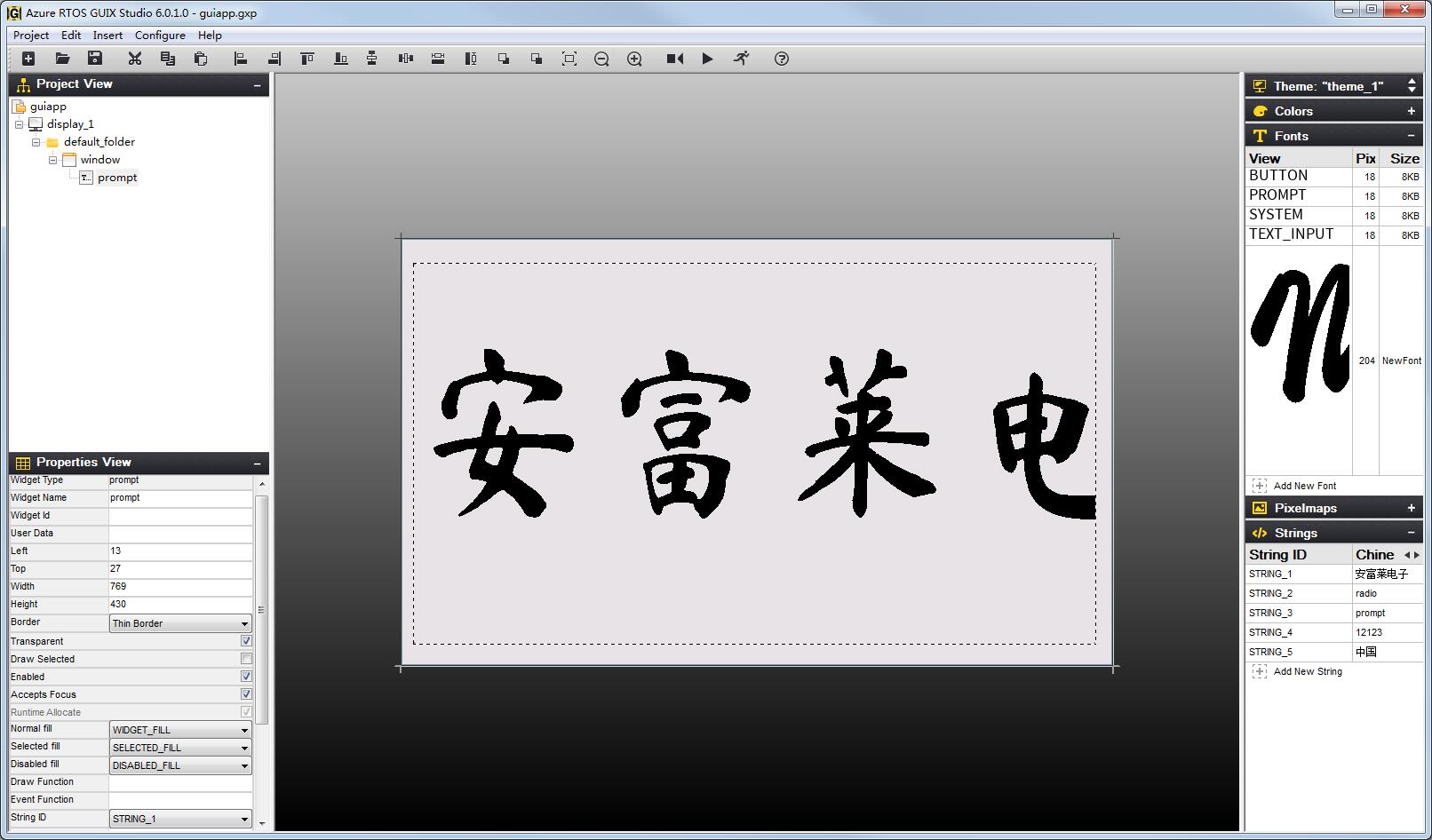Viewport: 1432px width, 840px height.
Task: Expand the Pixelmaps panel
Action: (x=1411, y=508)
